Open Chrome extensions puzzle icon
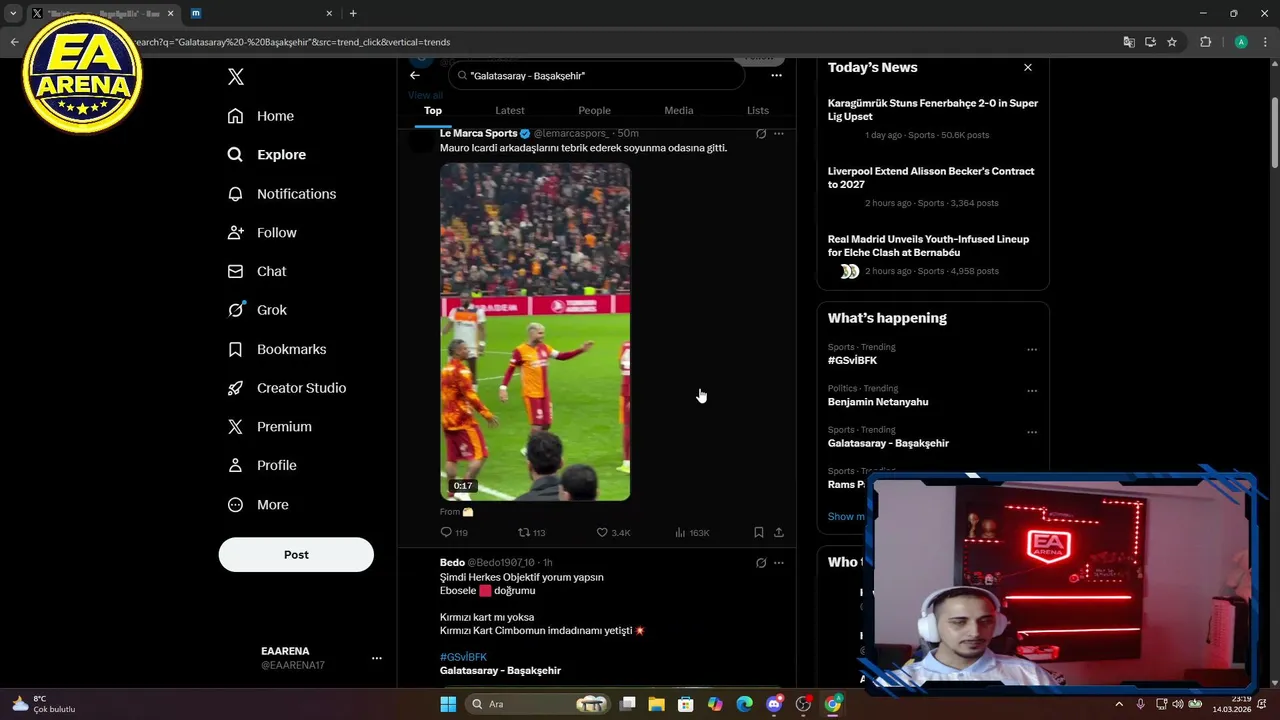 tap(1205, 42)
